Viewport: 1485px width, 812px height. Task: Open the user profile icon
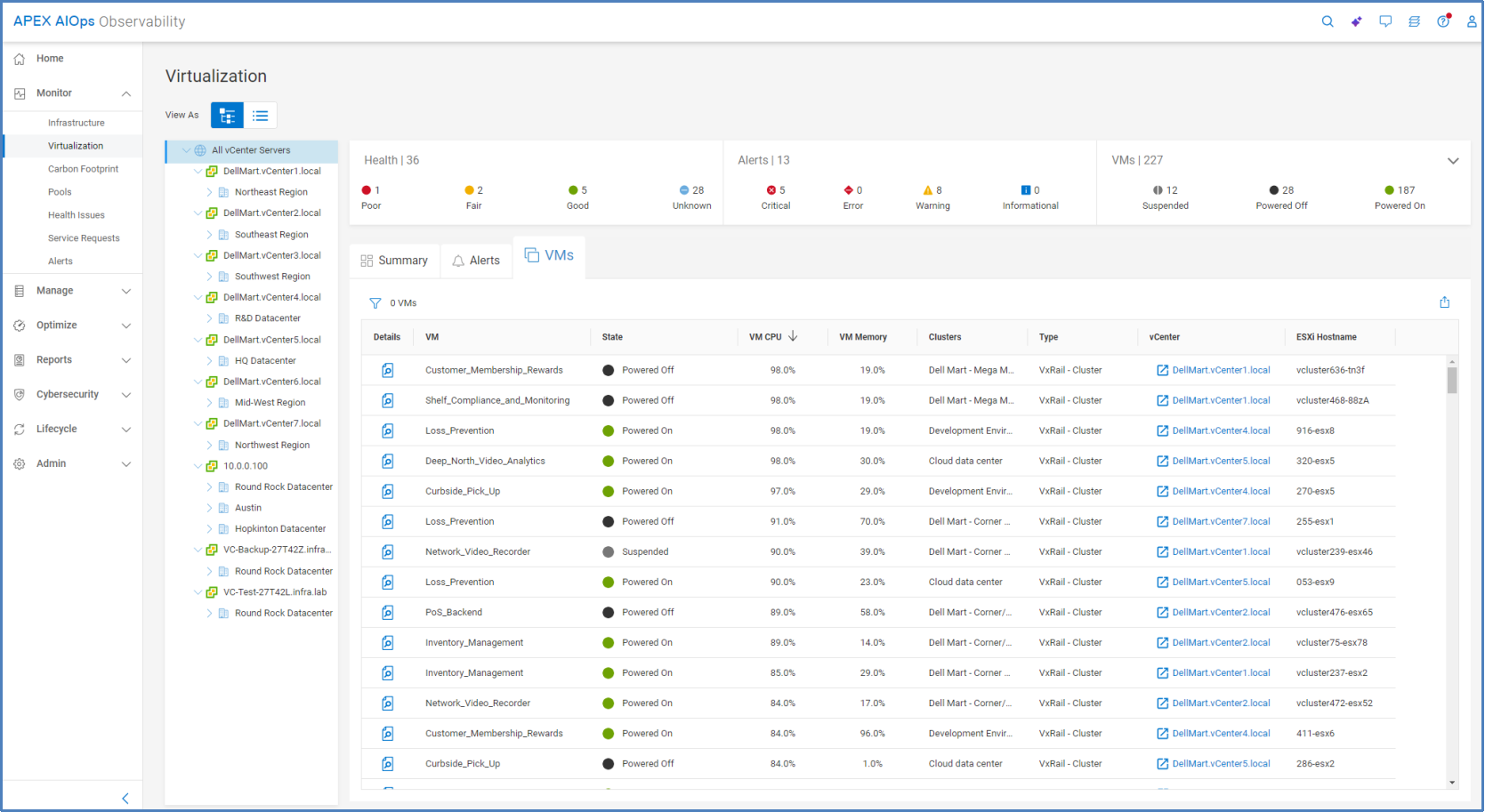pos(1472,21)
